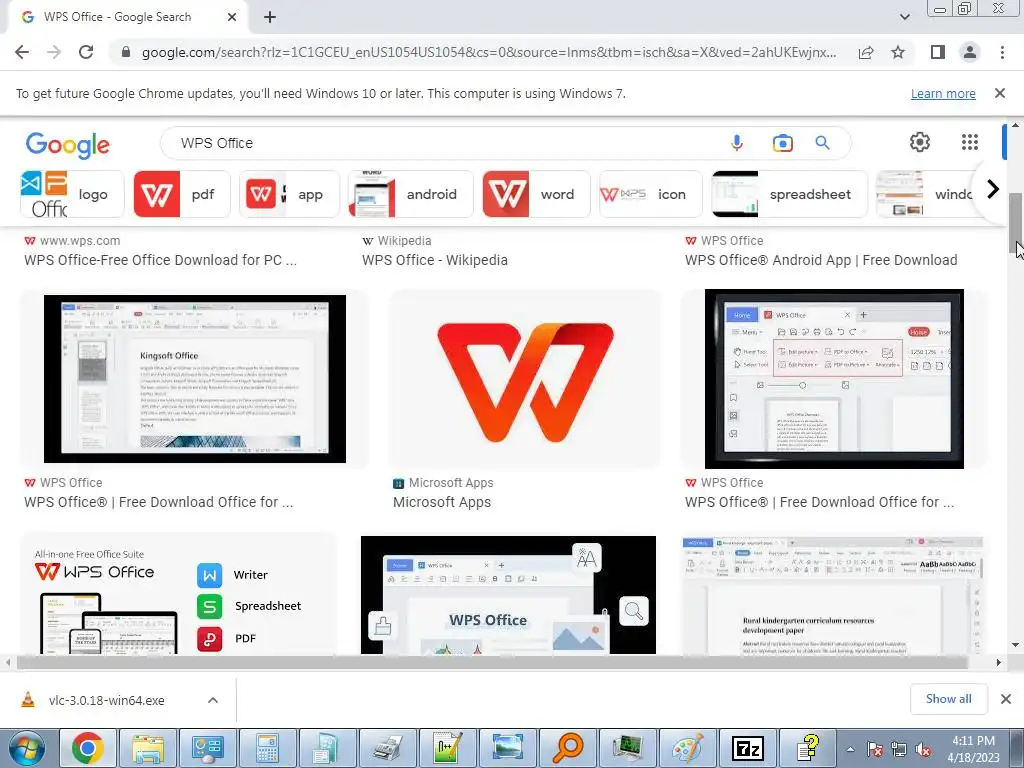Open the Windows Start menu

click(27, 748)
